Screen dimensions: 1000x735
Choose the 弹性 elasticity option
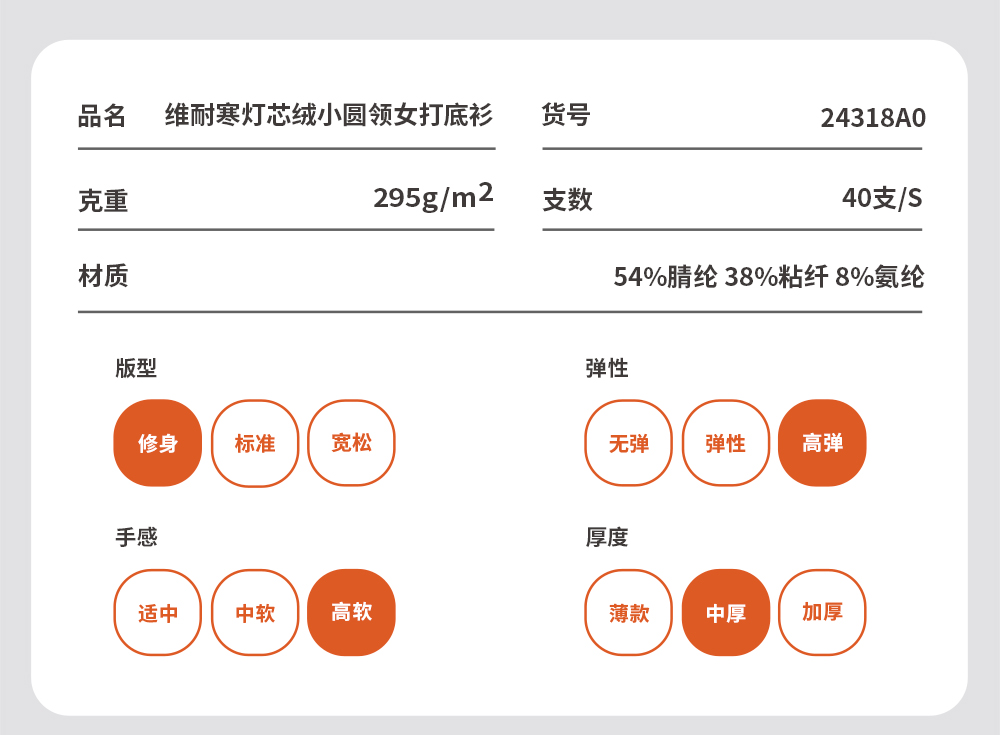[726, 443]
